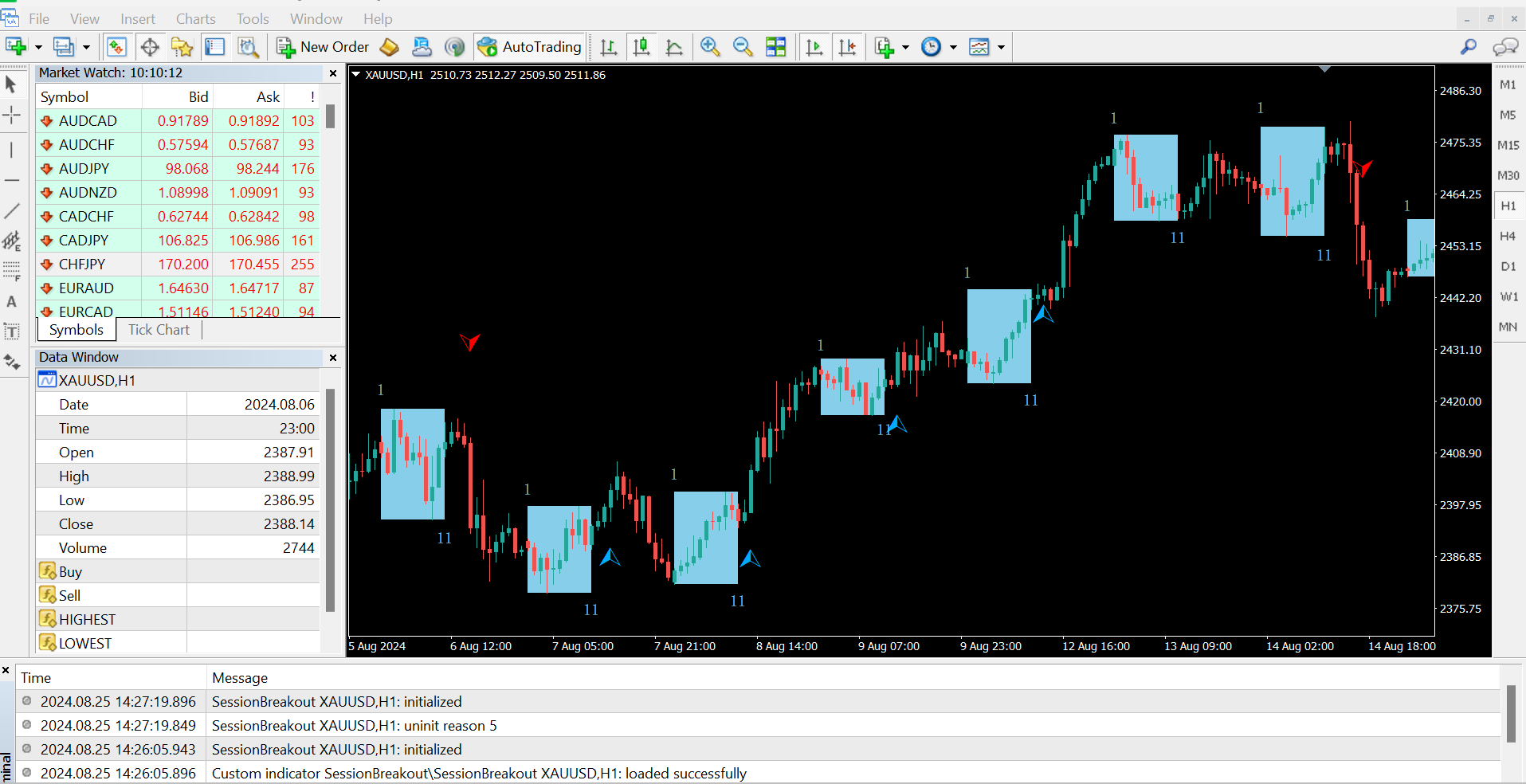Expand the Periods dropdown arrow
Screen dimensions: 1526x784
coord(953,47)
